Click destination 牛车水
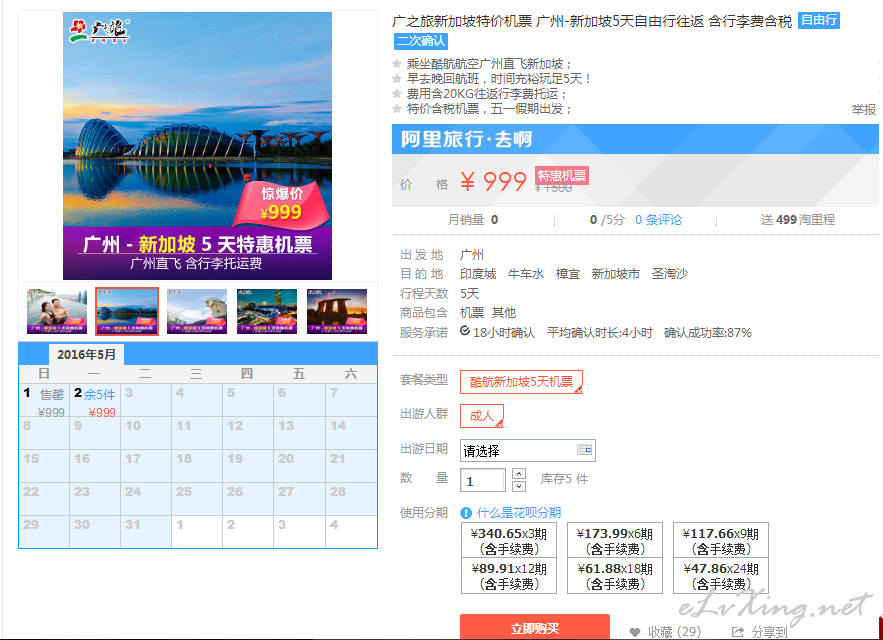The image size is (883, 640). click(x=525, y=274)
